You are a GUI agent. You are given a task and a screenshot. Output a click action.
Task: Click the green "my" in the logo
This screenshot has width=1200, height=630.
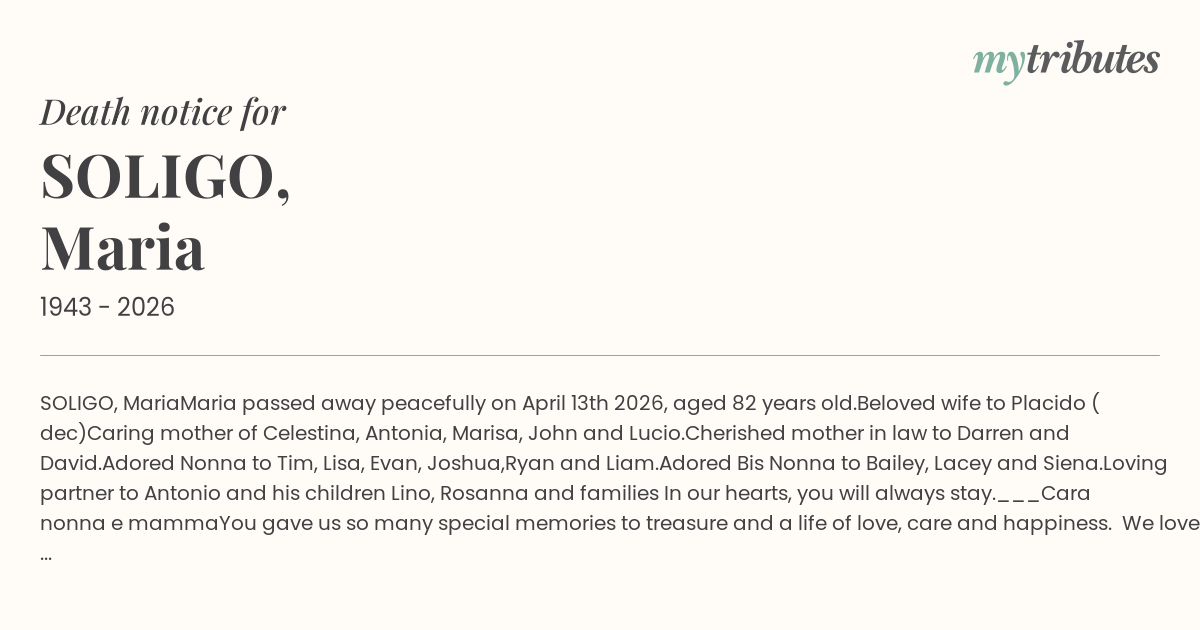[x=998, y=62]
